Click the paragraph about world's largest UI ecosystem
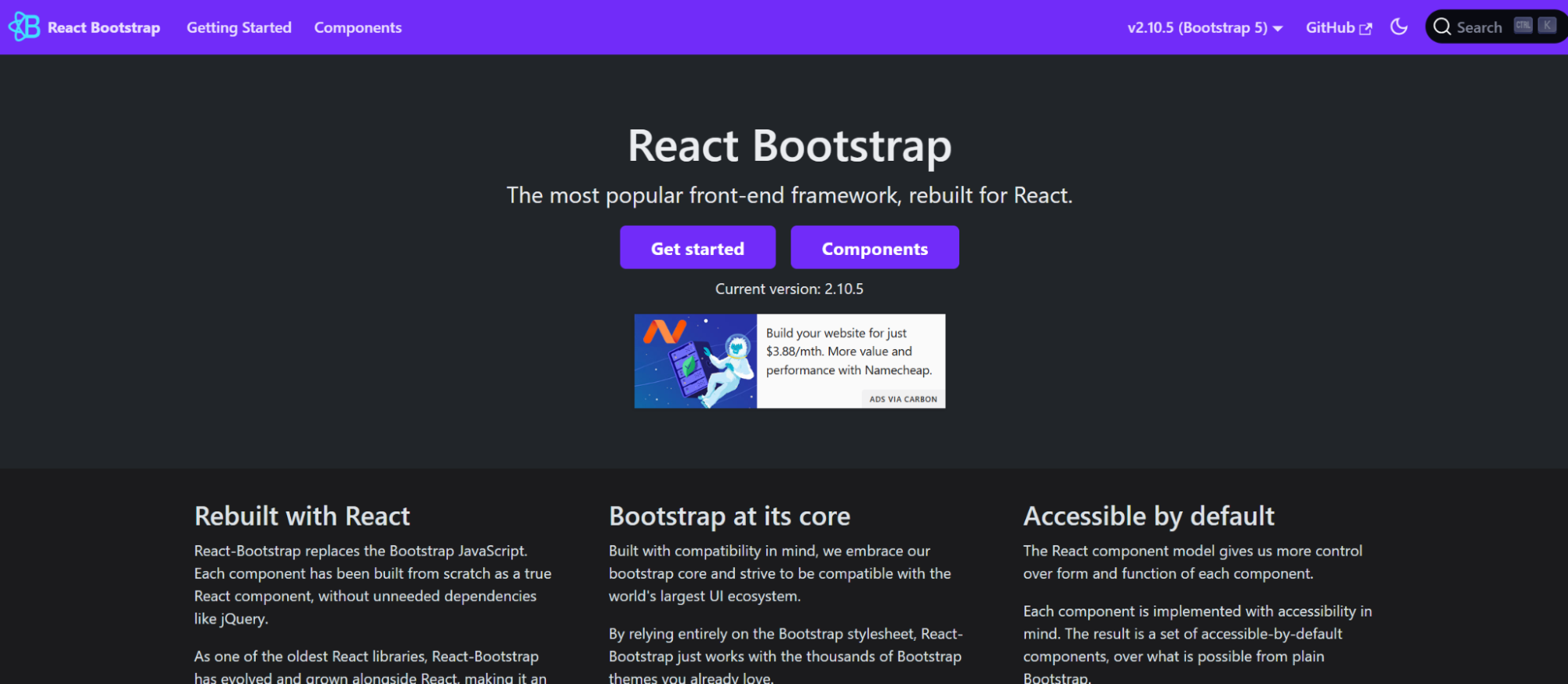Screen dimensions: 1568x684 780,573
